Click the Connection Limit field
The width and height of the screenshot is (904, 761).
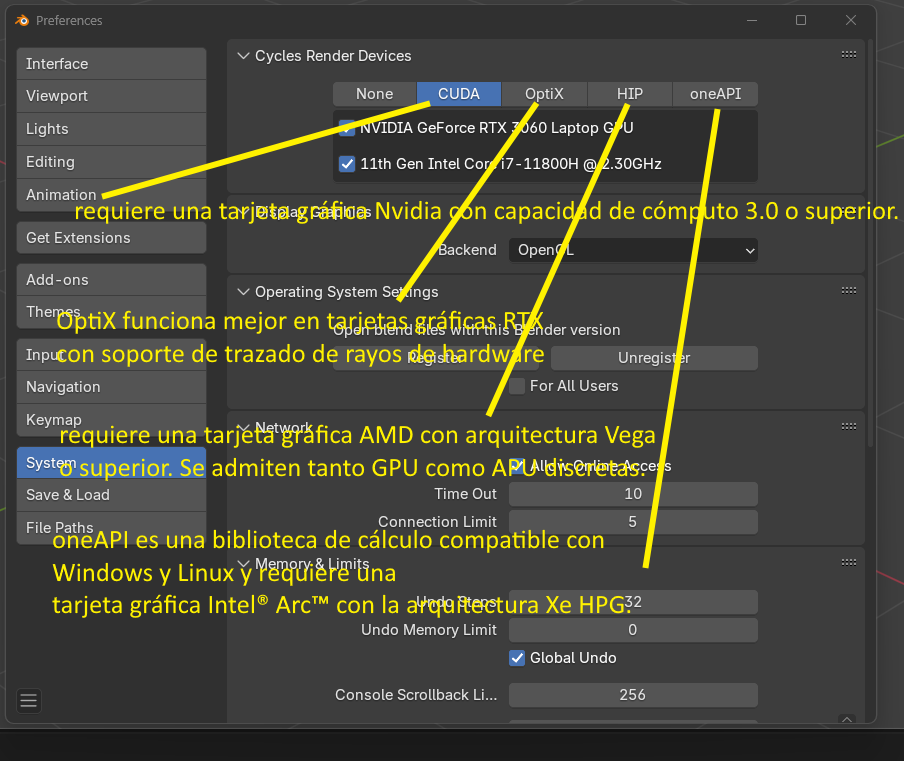coord(633,522)
